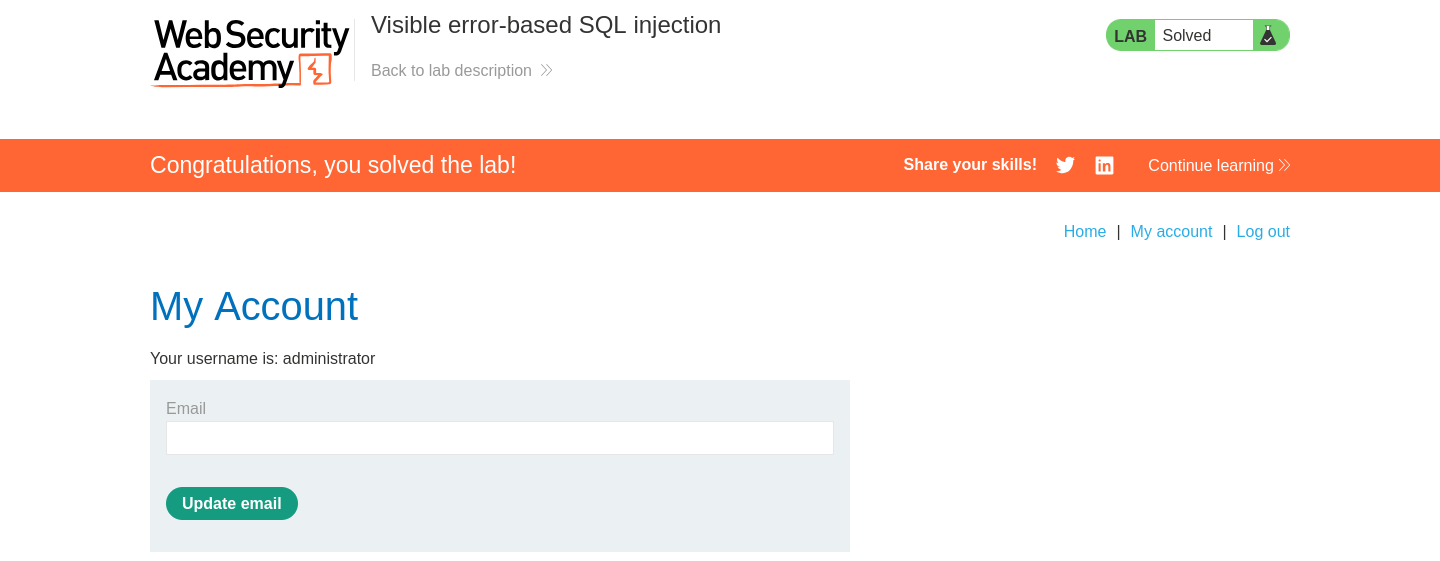
Task: Click the Solved status label
Action: (1187, 36)
